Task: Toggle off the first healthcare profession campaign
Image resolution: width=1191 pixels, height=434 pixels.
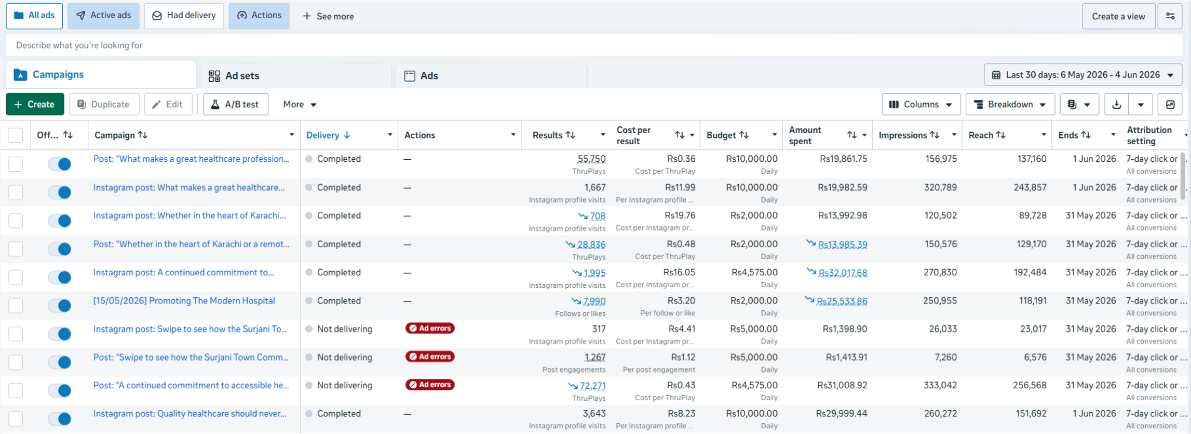Action: (x=59, y=163)
